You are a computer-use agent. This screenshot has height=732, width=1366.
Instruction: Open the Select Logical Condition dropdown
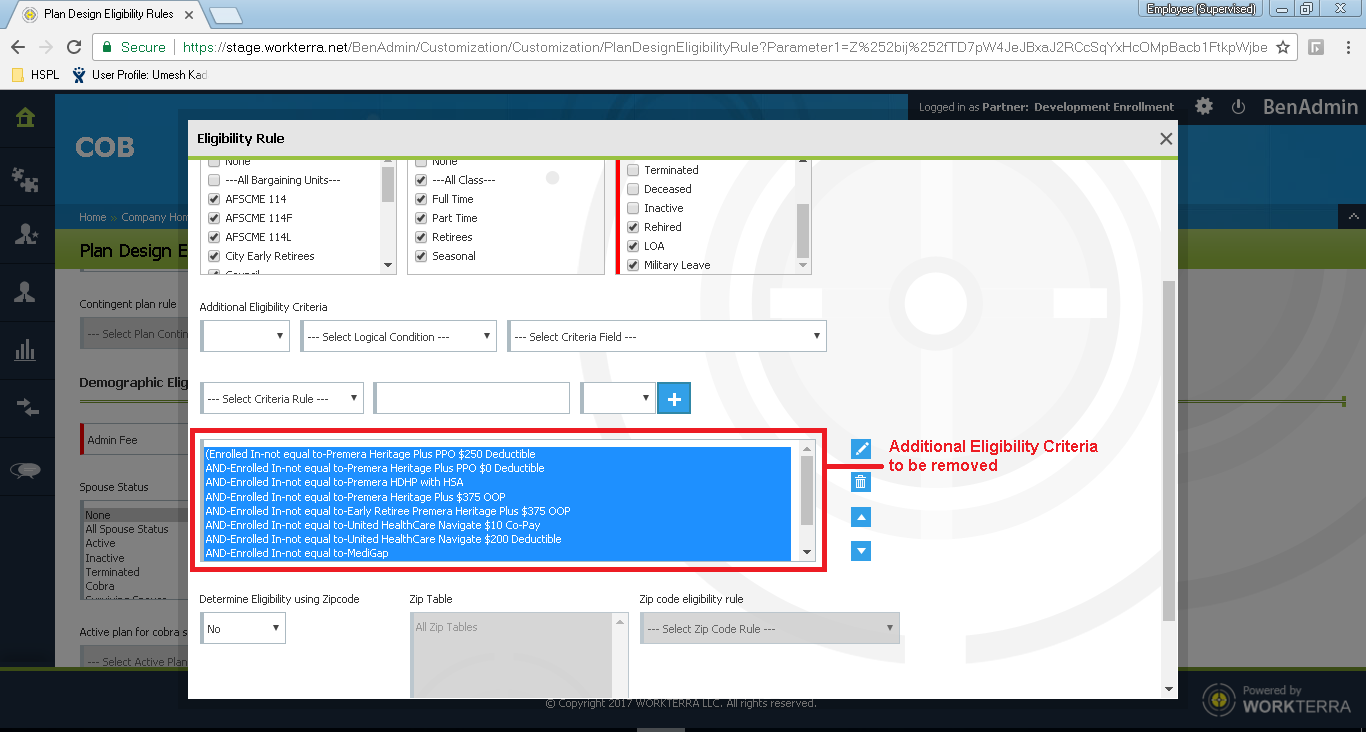(399, 336)
